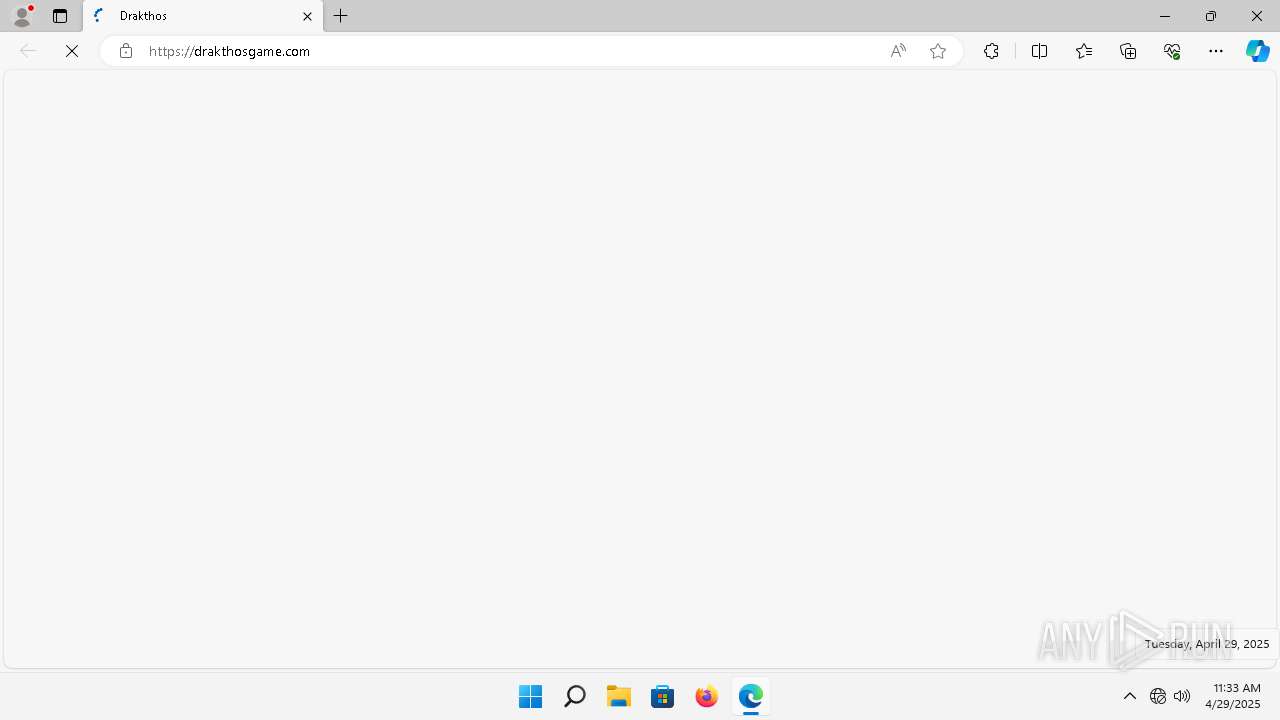View site information lock icon
The image size is (1280, 720).
point(125,51)
